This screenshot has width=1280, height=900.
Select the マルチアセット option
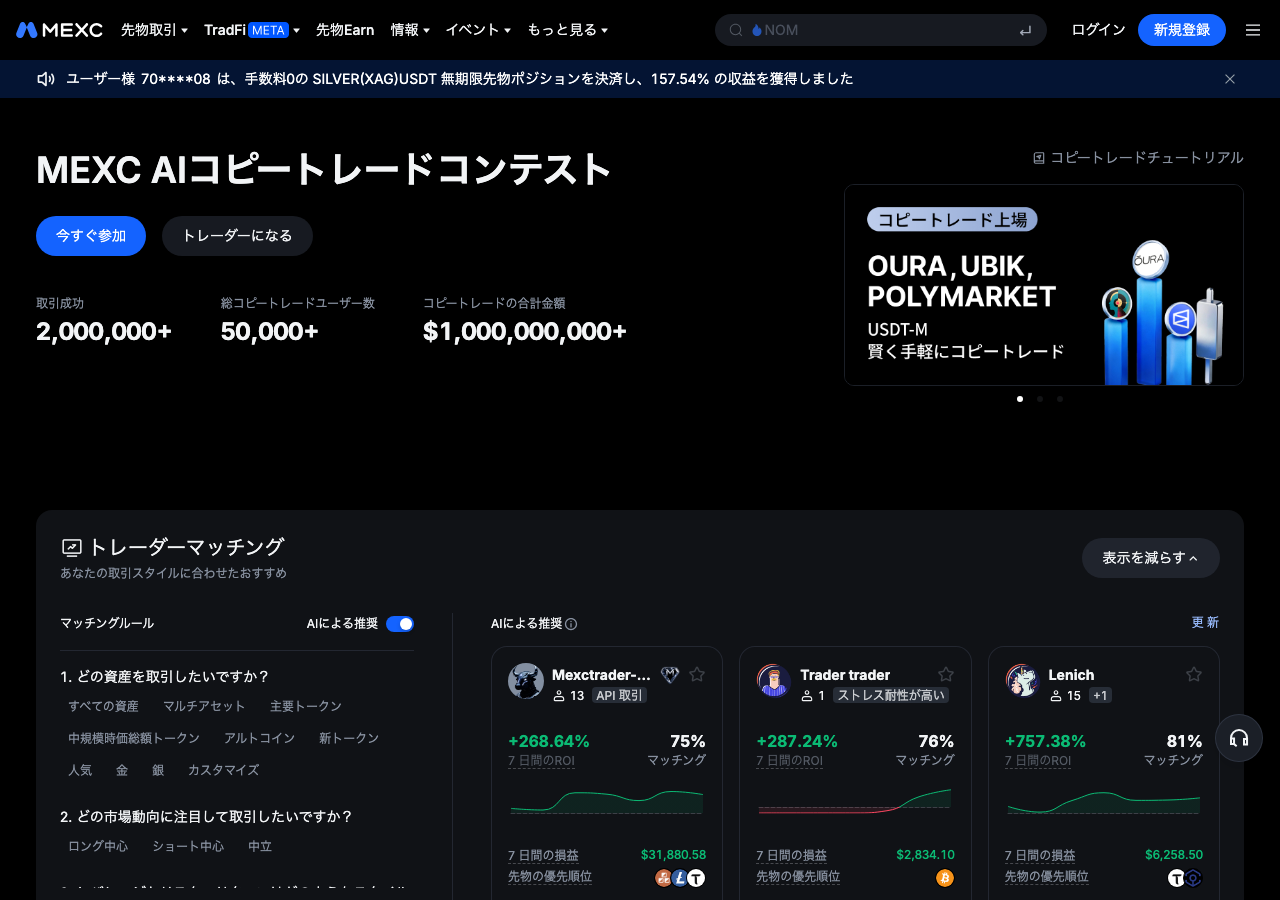(x=204, y=706)
